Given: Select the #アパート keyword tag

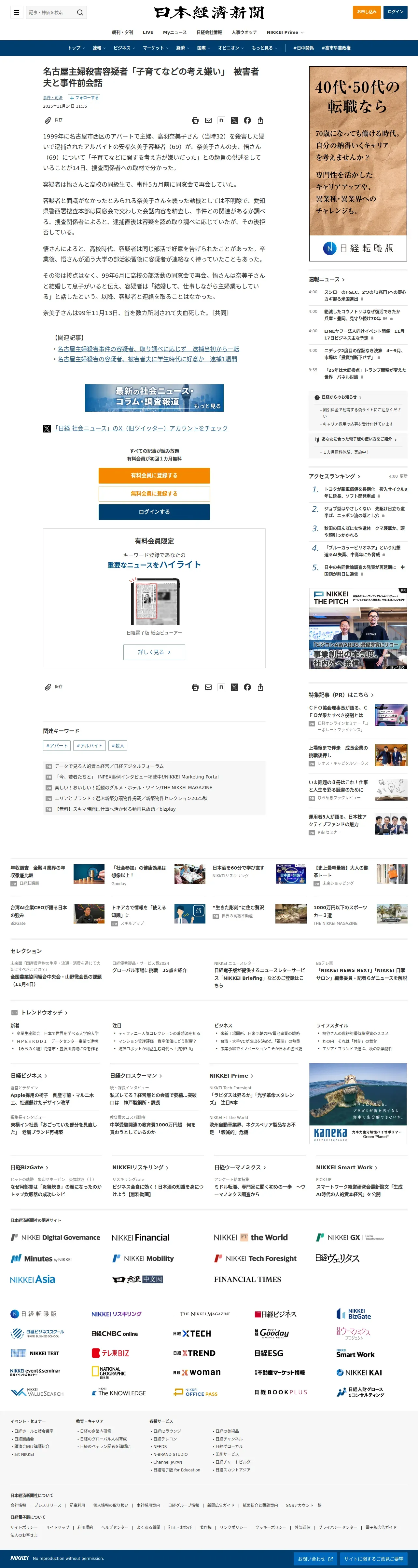Looking at the screenshot, I should point(57,746).
